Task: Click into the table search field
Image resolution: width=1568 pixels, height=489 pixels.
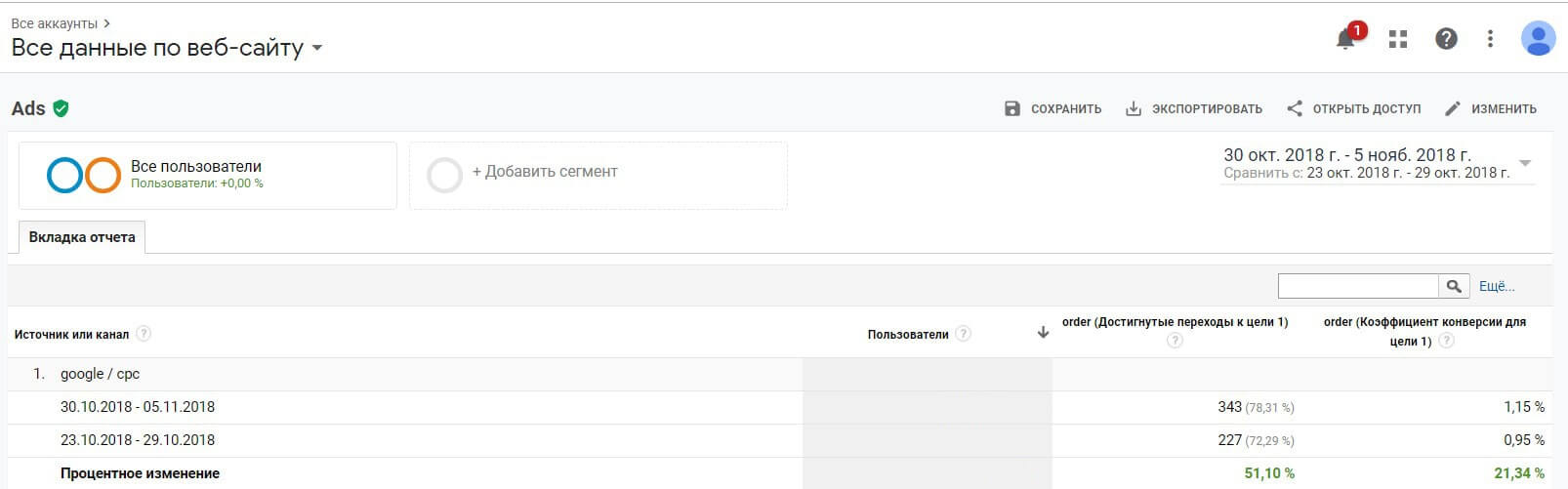Action: [1357, 286]
